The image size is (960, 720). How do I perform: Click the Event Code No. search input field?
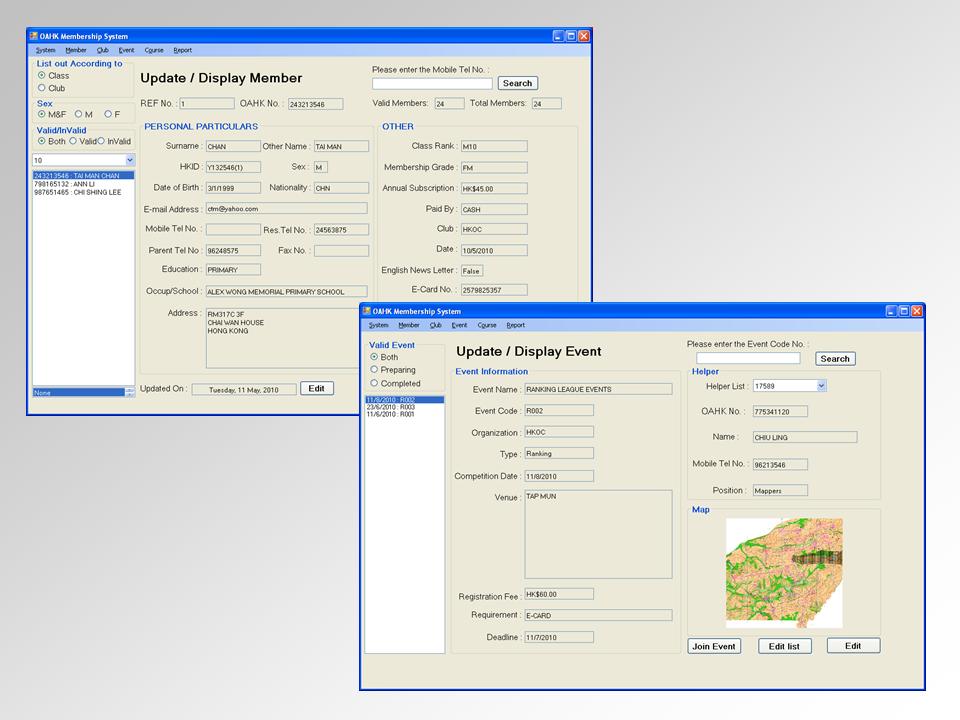(x=748, y=358)
